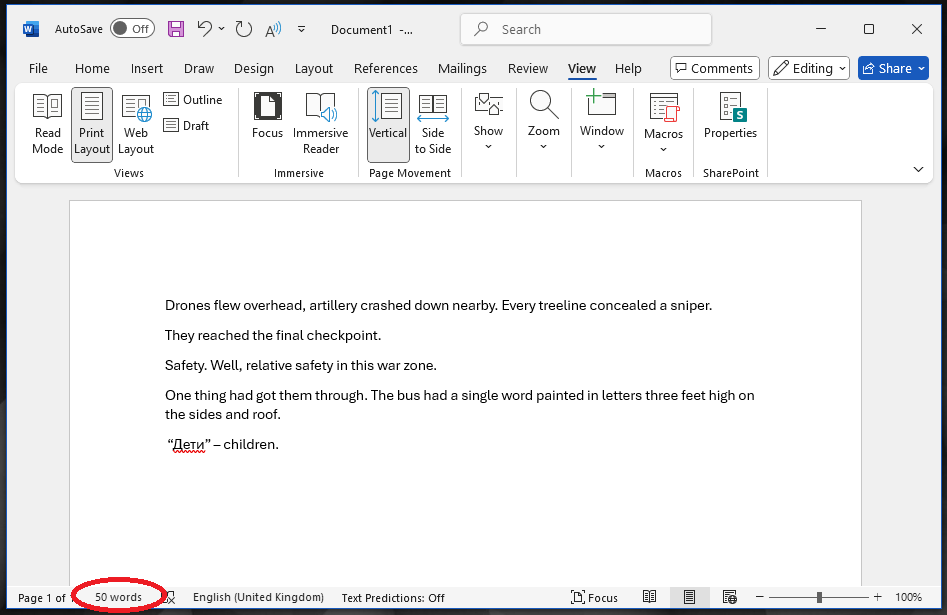Collapse the ribbon with the chevron

tap(918, 169)
